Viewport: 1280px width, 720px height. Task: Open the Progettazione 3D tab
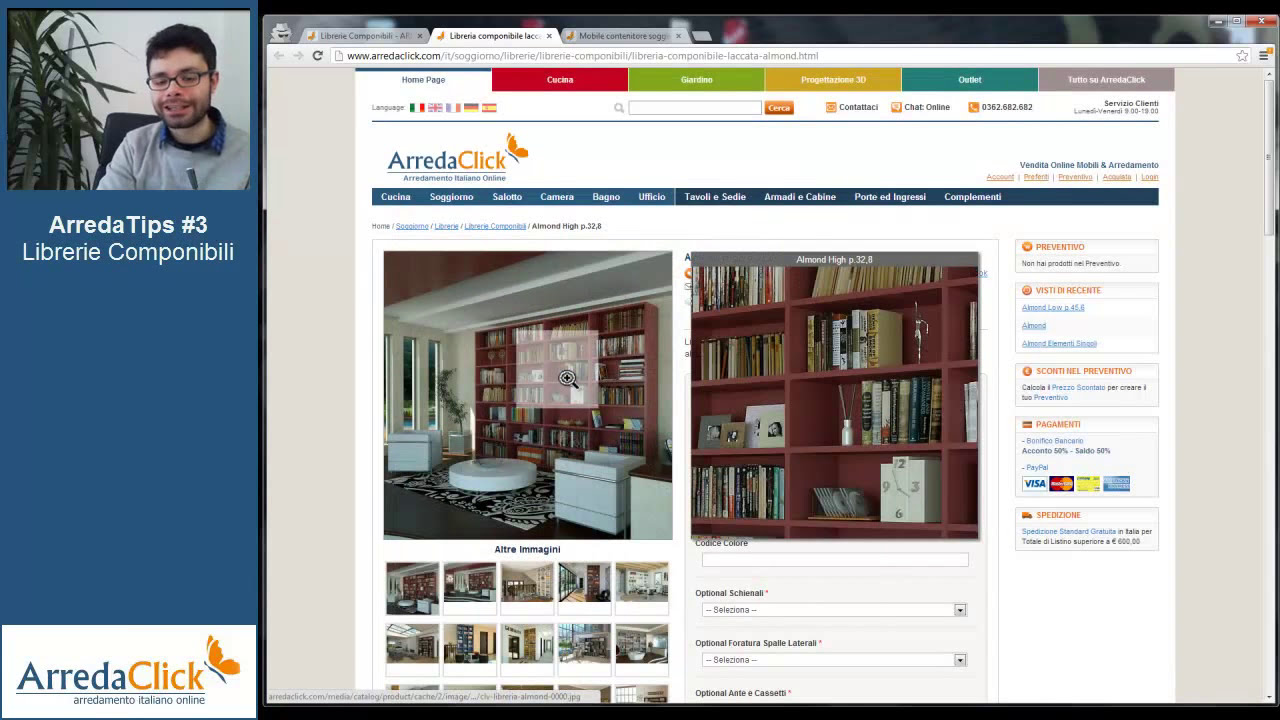833,80
